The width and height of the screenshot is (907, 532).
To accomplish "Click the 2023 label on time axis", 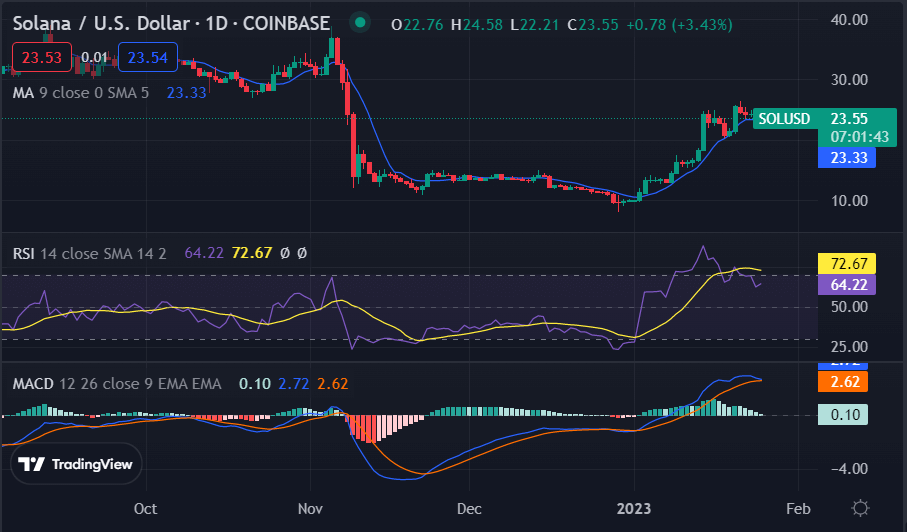I will click(633, 508).
